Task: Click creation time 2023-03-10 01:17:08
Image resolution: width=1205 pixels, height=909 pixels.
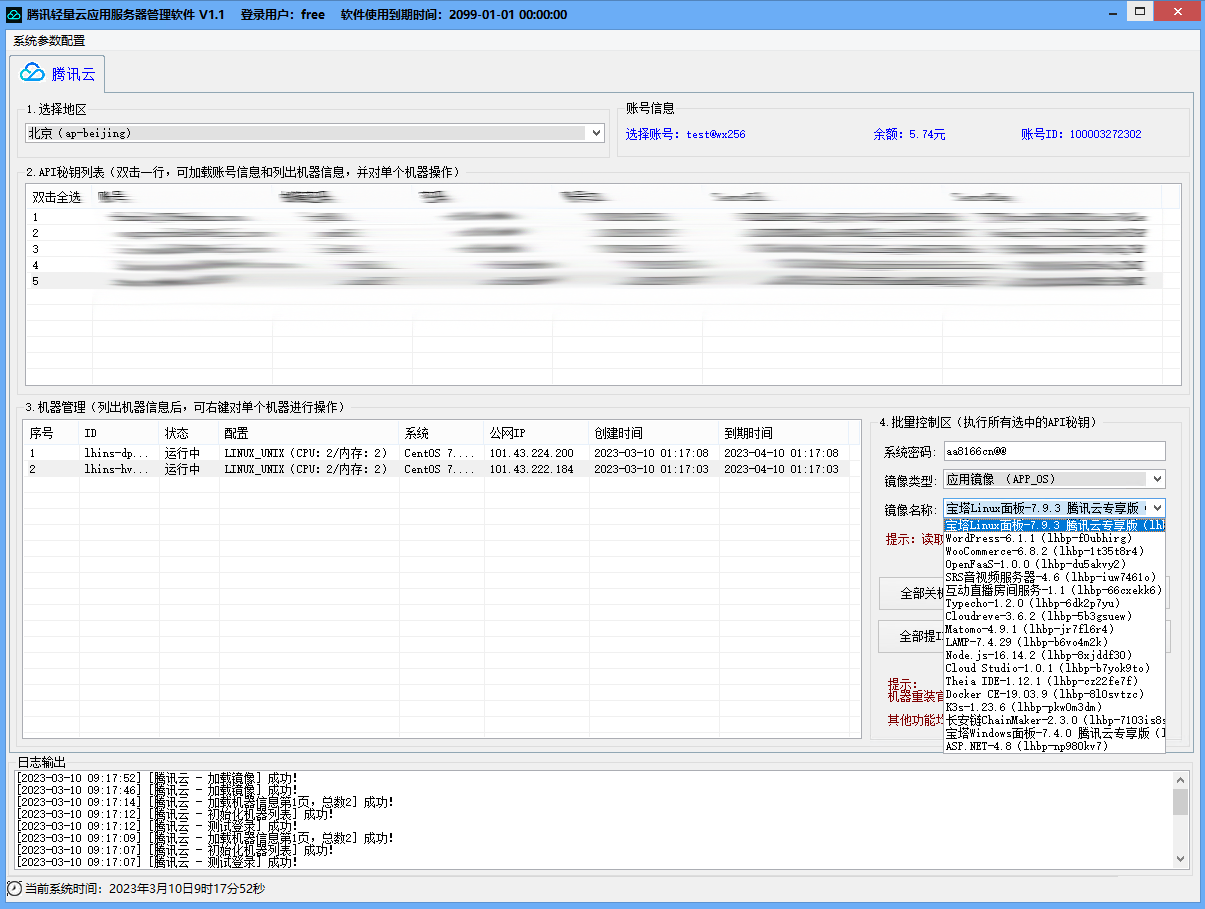Action: tap(652, 453)
